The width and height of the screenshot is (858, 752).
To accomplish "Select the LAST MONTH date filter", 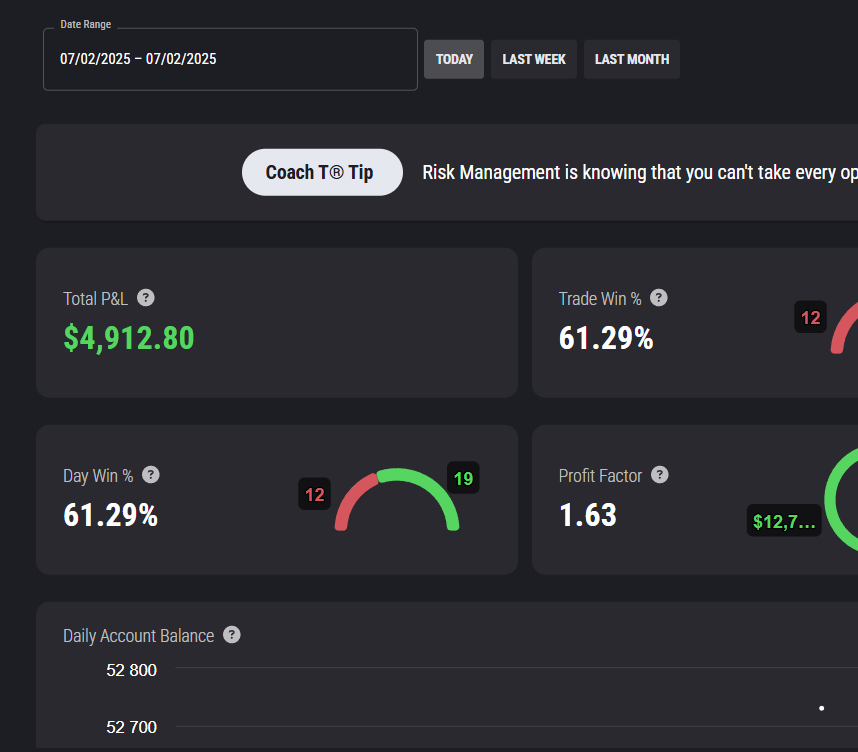I will tap(632, 59).
